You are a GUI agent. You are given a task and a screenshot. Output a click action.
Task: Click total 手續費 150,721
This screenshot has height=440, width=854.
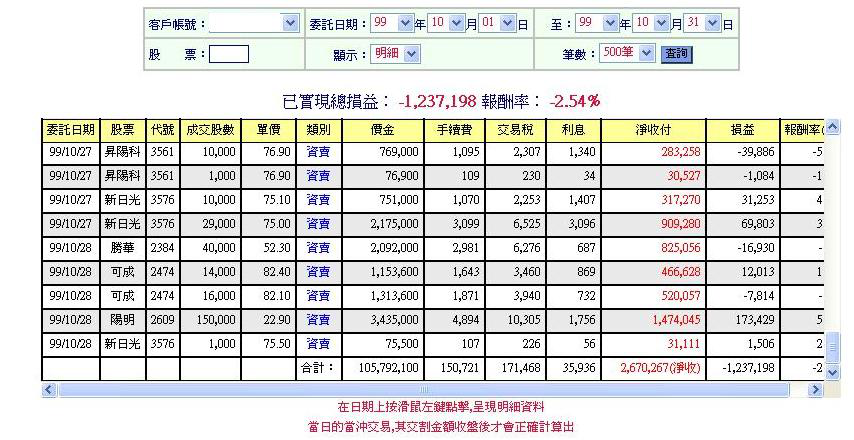click(x=460, y=368)
